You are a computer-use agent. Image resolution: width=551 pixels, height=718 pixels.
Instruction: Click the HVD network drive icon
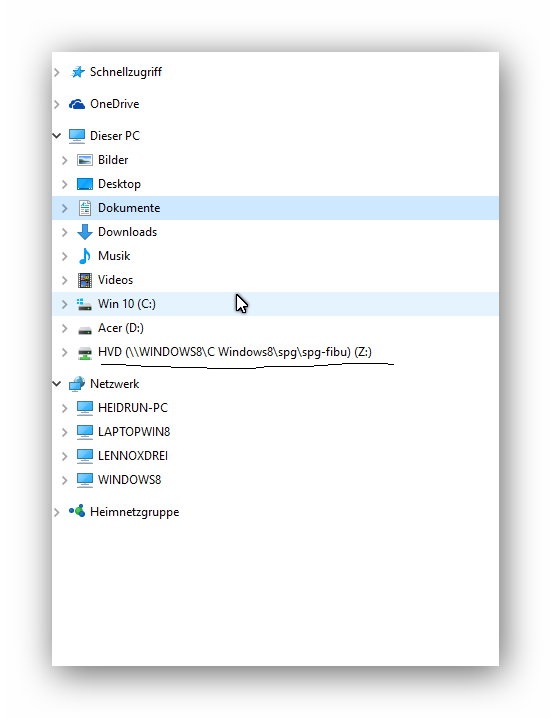(x=85, y=354)
